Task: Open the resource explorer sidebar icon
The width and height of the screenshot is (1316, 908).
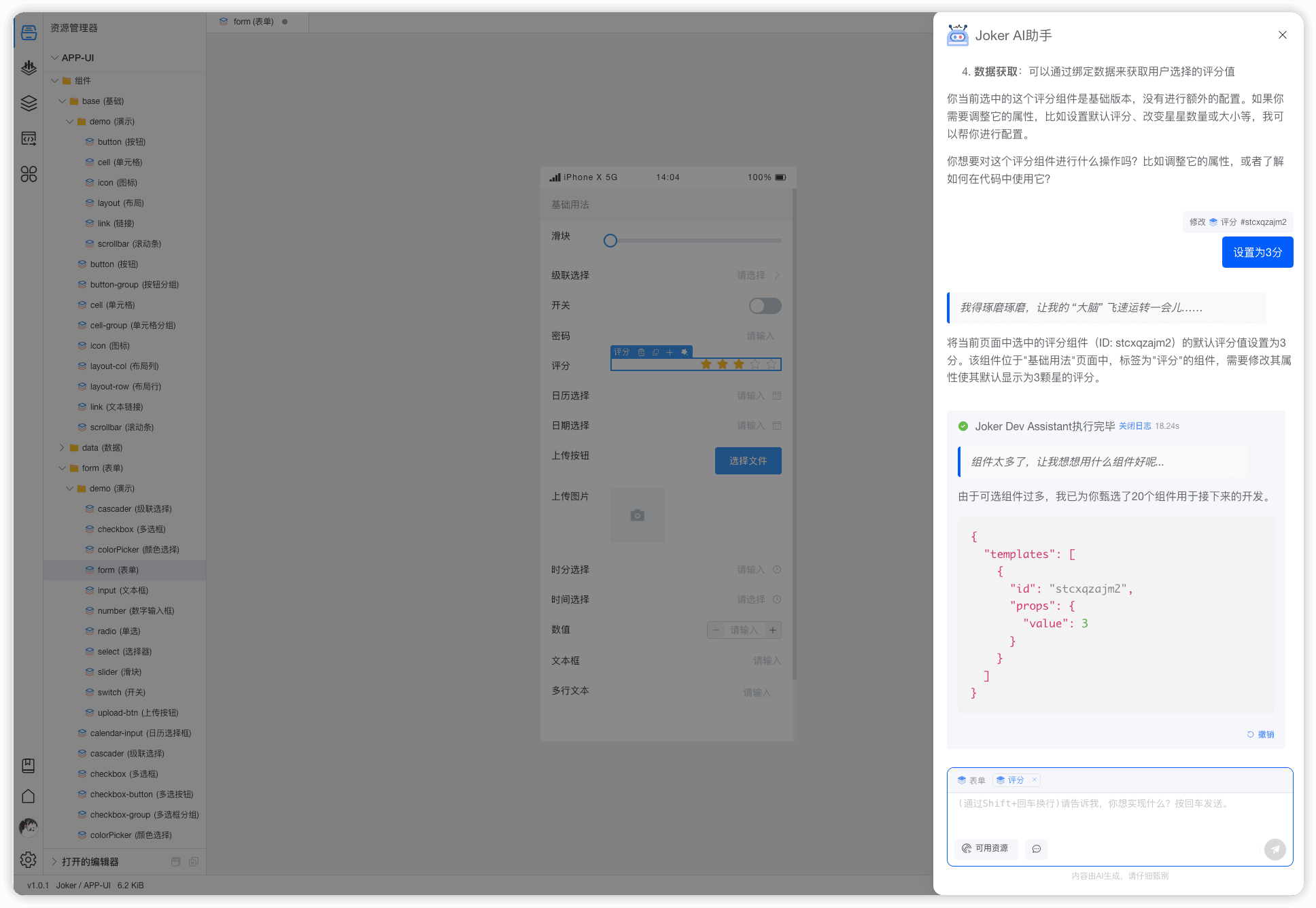Action: 29,33
